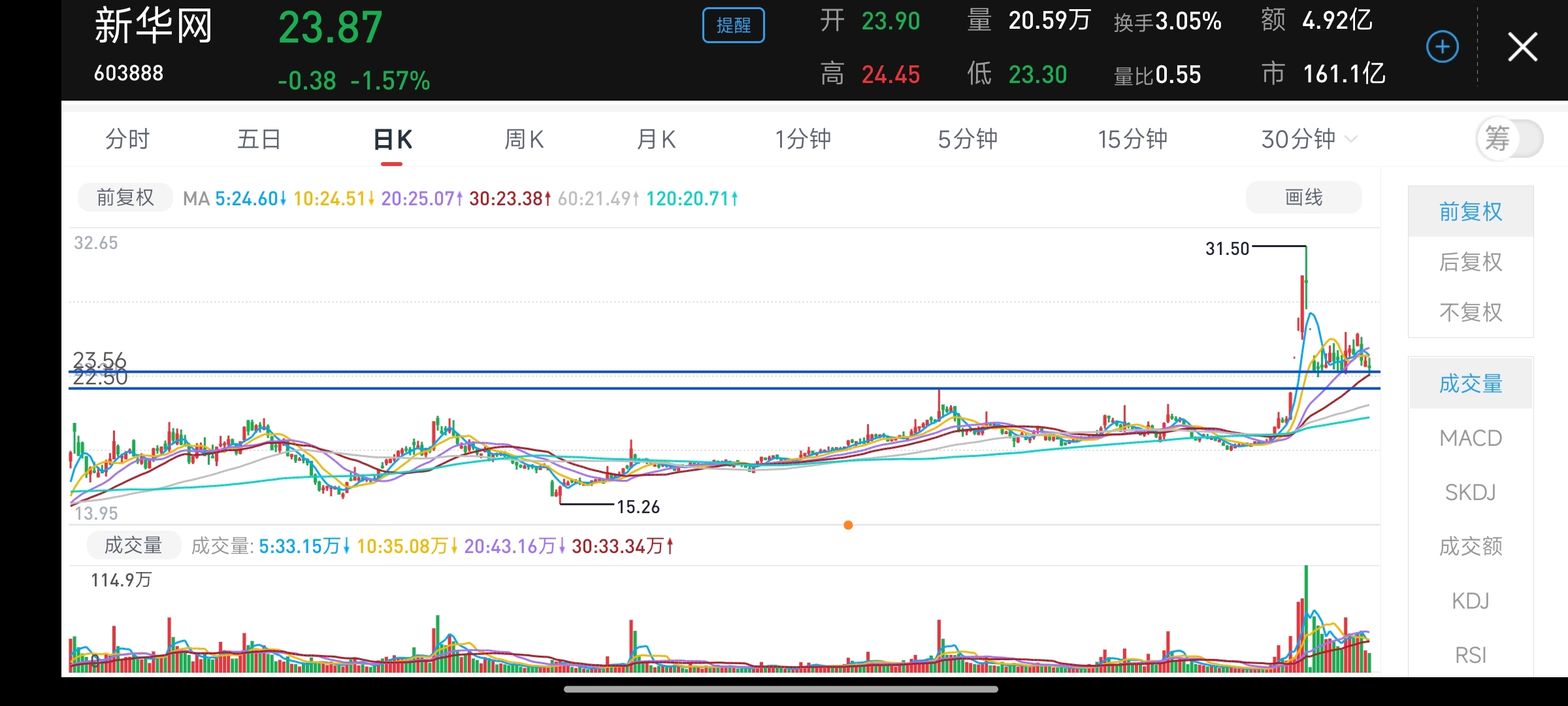Select 成交额 turnover indicator
The height and width of the screenshot is (706, 1568).
[x=1470, y=546]
